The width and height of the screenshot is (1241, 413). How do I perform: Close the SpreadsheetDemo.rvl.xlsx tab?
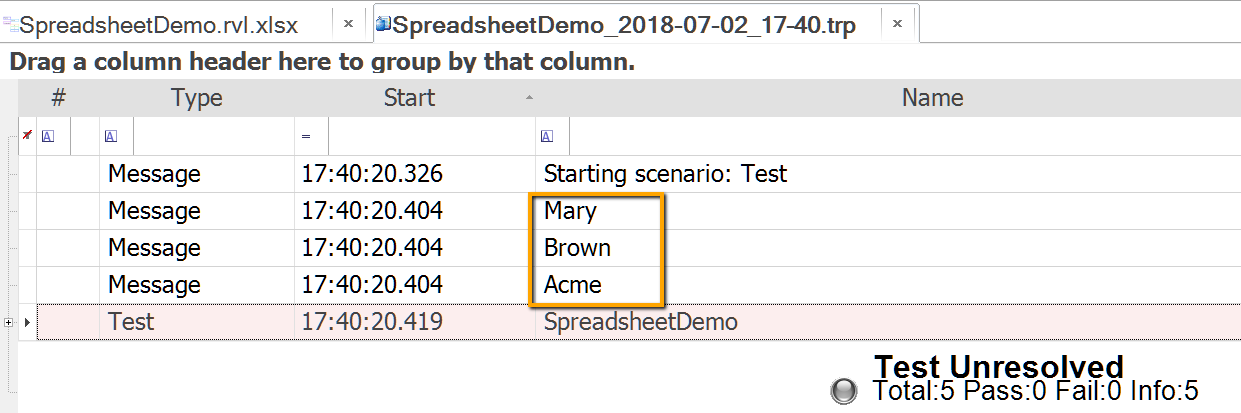348,23
